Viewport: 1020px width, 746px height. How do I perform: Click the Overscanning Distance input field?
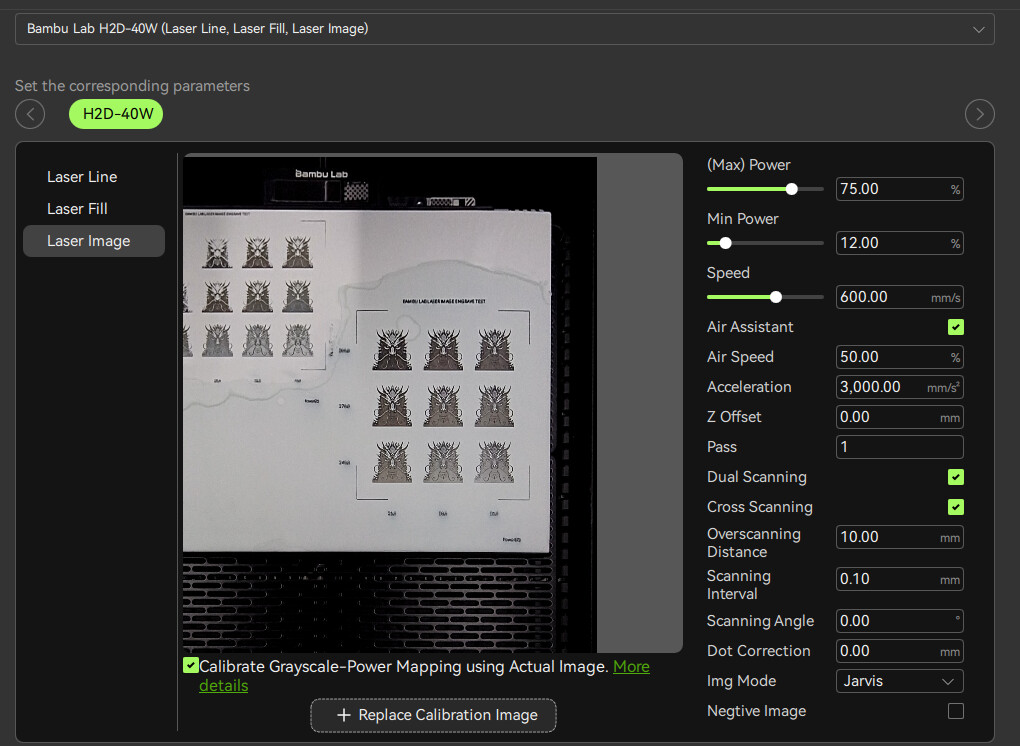pos(899,537)
